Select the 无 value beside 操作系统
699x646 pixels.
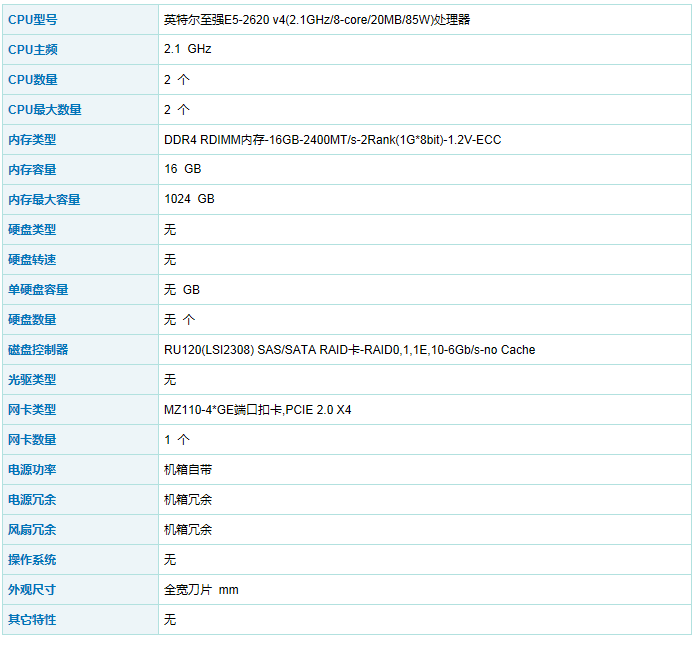tap(170, 560)
